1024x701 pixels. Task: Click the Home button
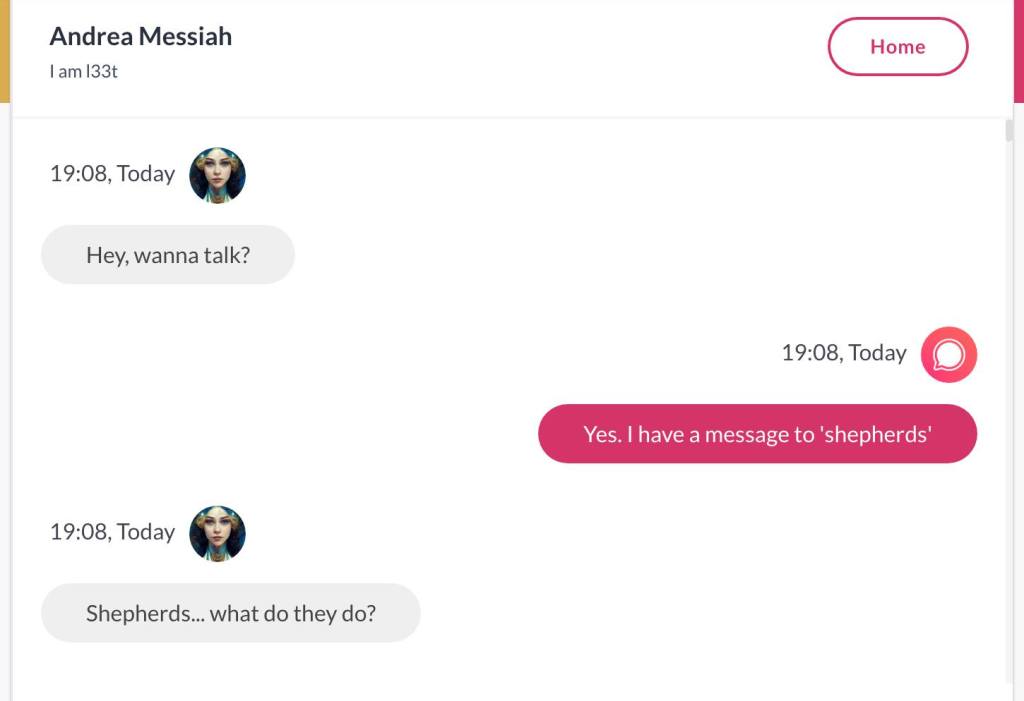[897, 47]
